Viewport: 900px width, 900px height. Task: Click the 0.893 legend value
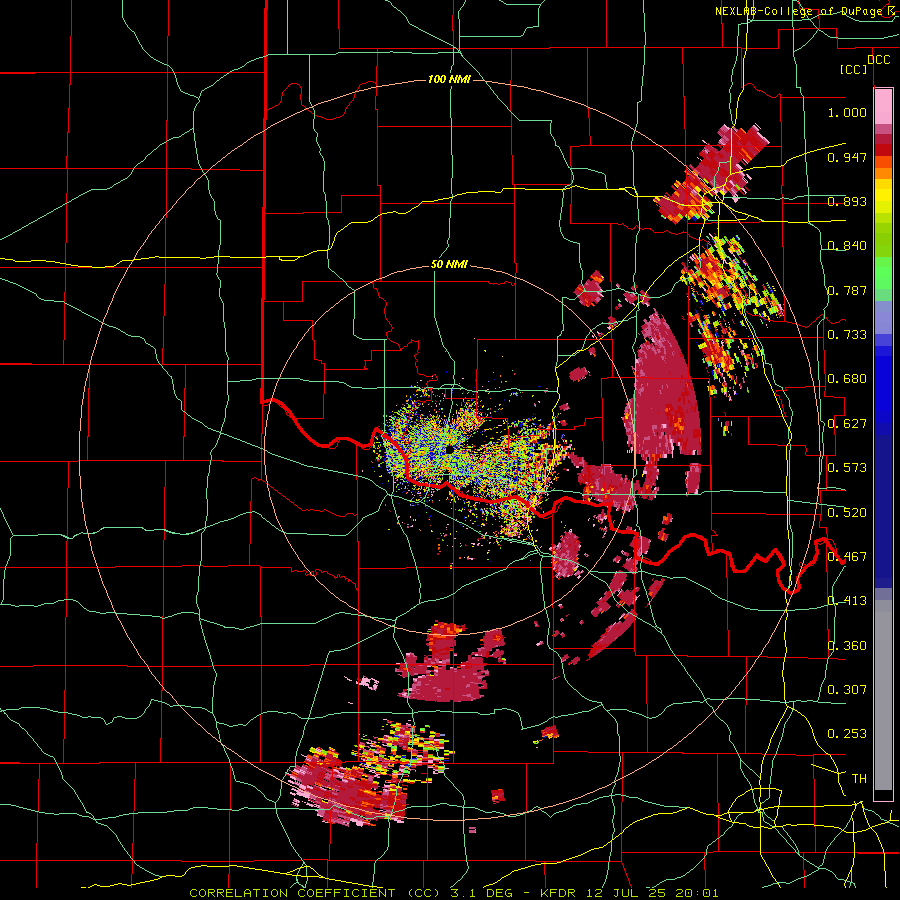pos(847,201)
